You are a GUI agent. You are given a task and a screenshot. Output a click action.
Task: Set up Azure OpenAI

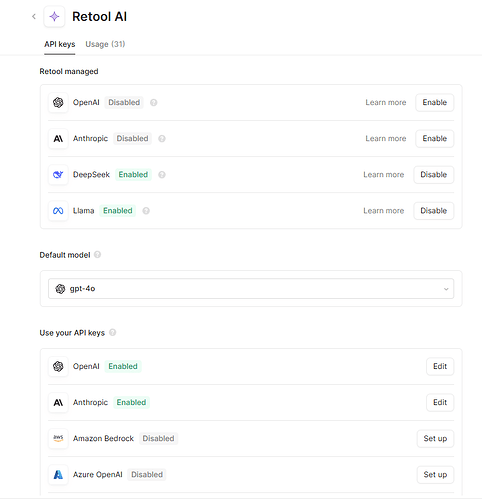435,474
